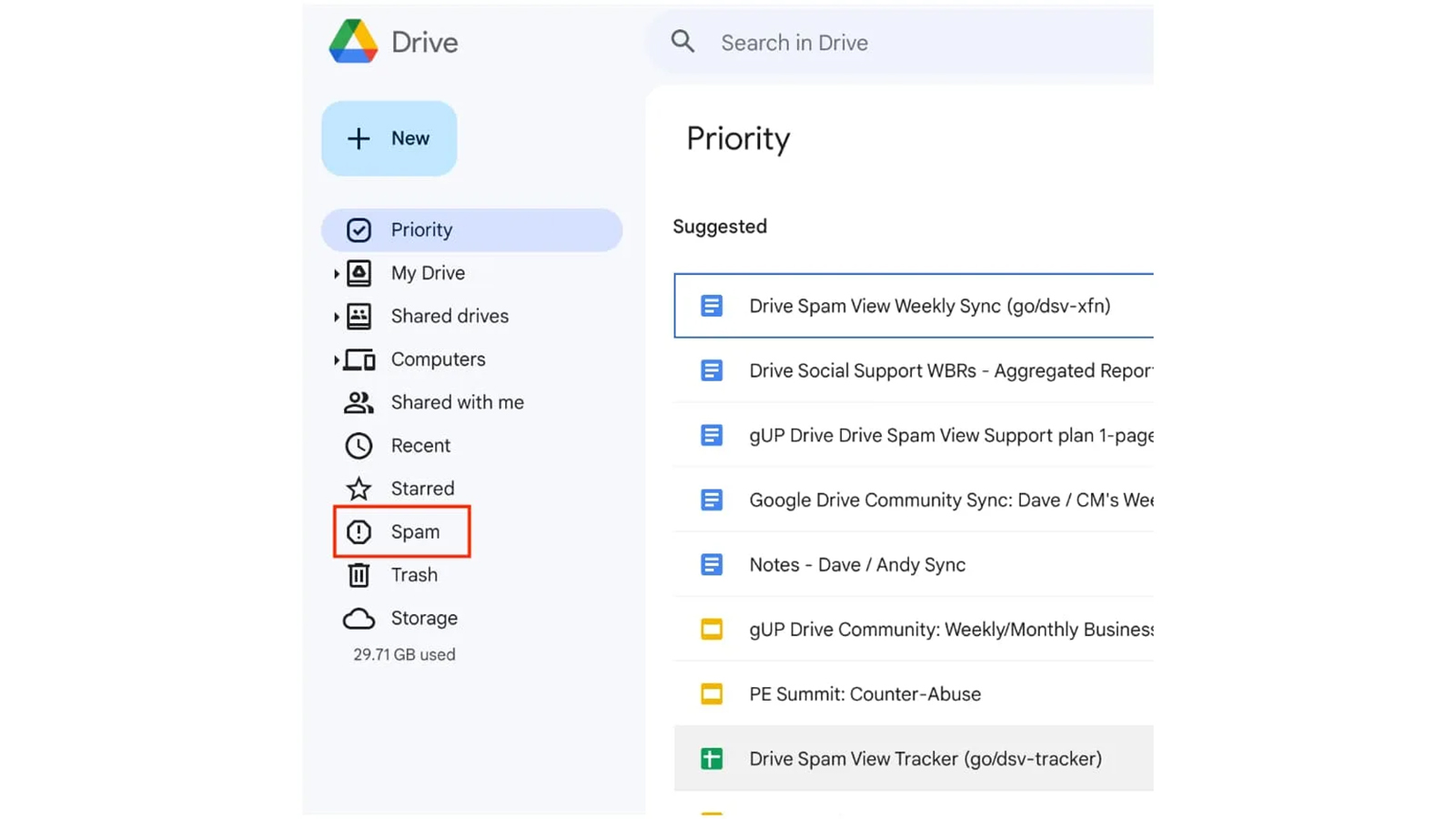
Task: Click Slides icon of gUP Drive Community
Action: 712,629
